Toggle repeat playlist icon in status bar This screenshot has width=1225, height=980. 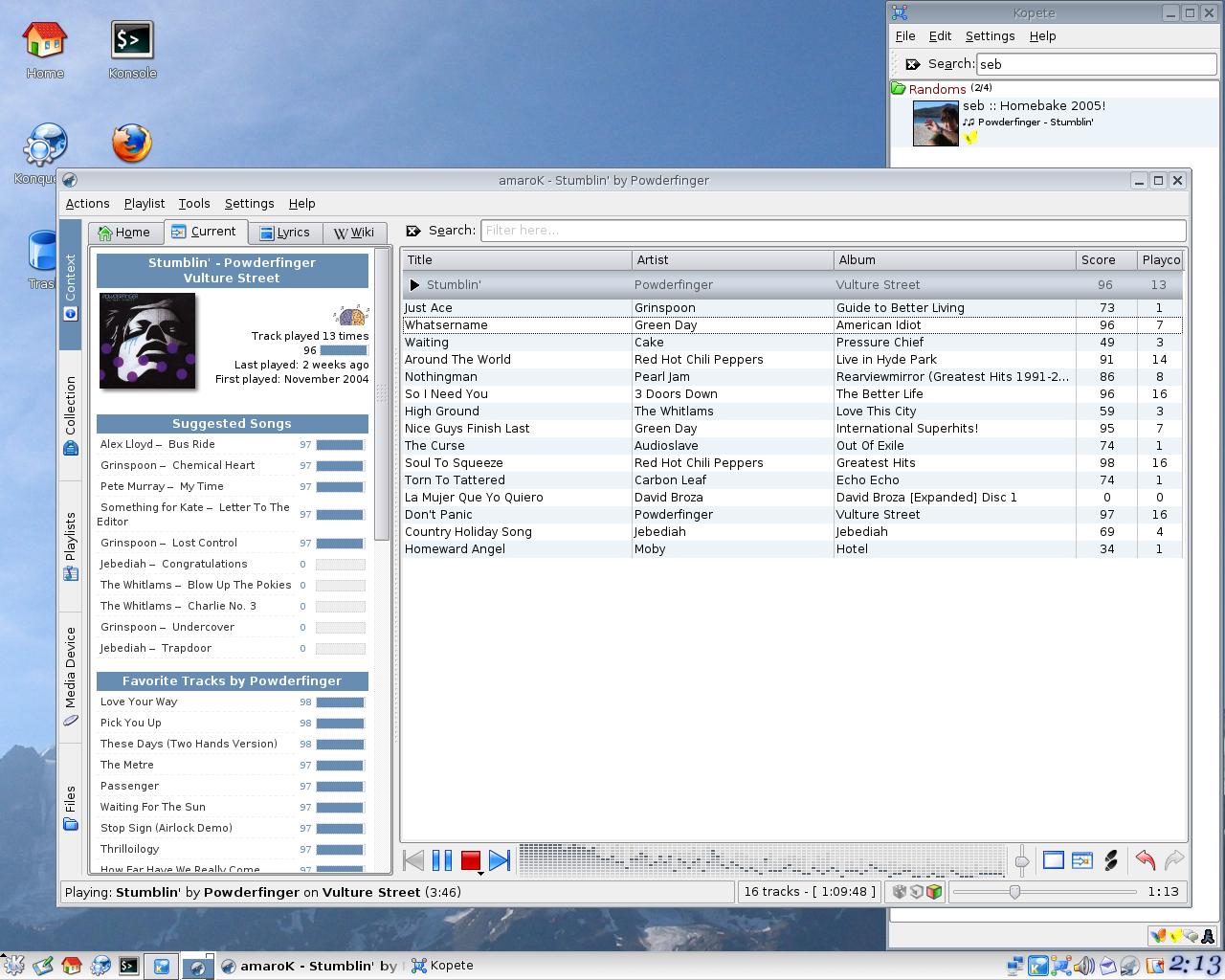(917, 892)
